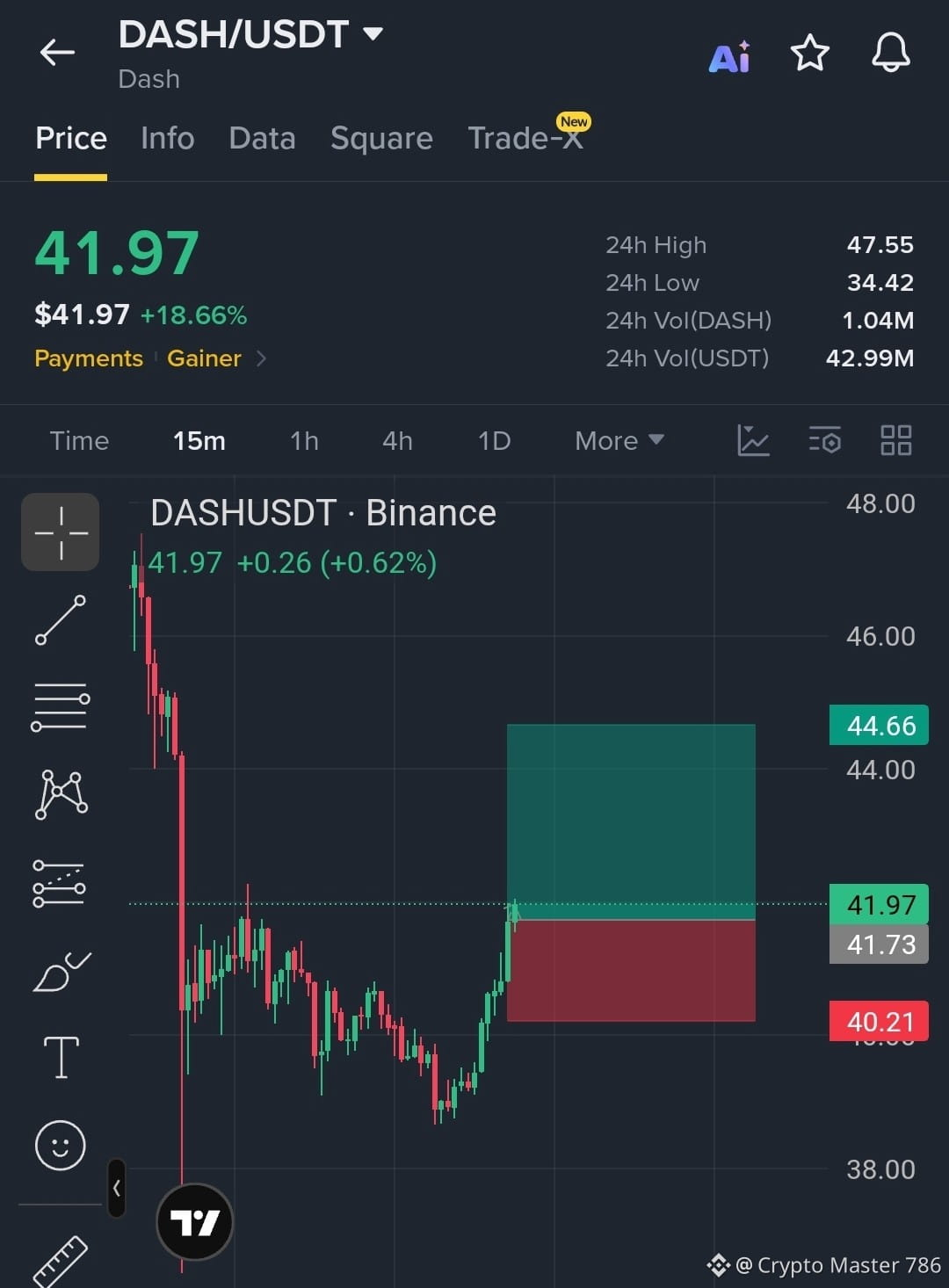Screen dimensions: 949x1288
Task: Open the Square tab
Action: pos(381,138)
